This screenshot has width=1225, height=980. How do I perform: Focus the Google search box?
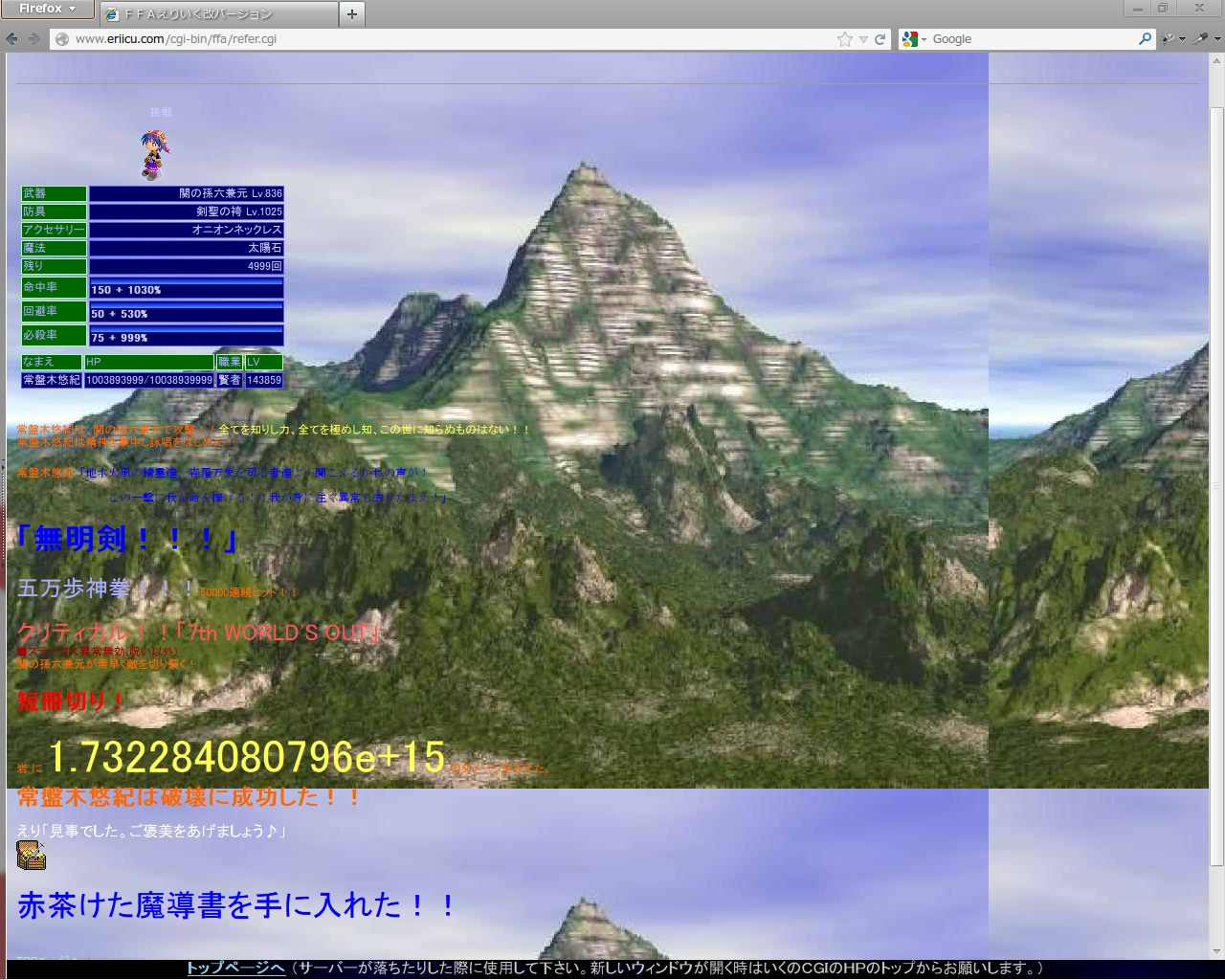[x=1034, y=39]
